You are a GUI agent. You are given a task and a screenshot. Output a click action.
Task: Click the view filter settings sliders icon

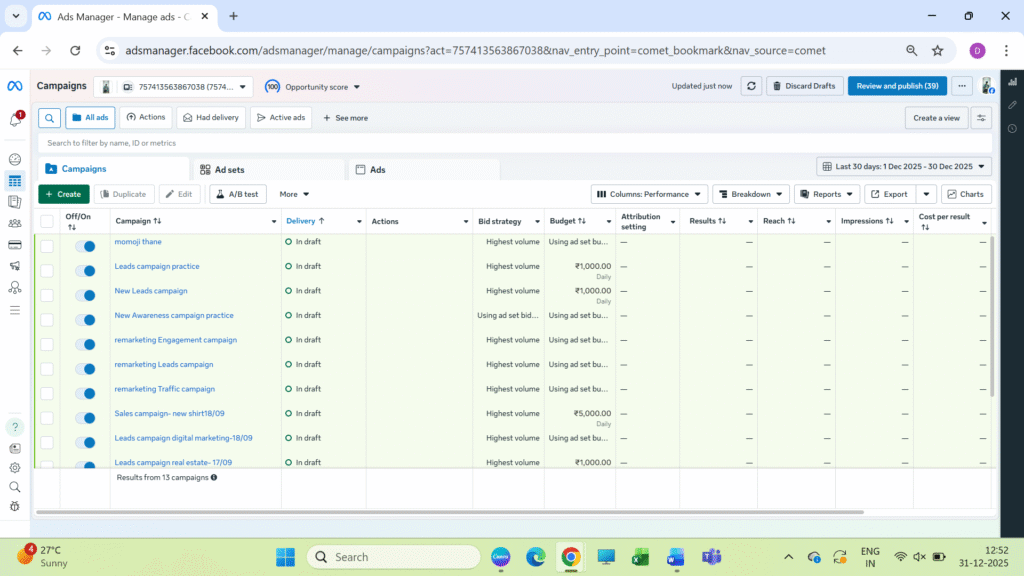981,118
